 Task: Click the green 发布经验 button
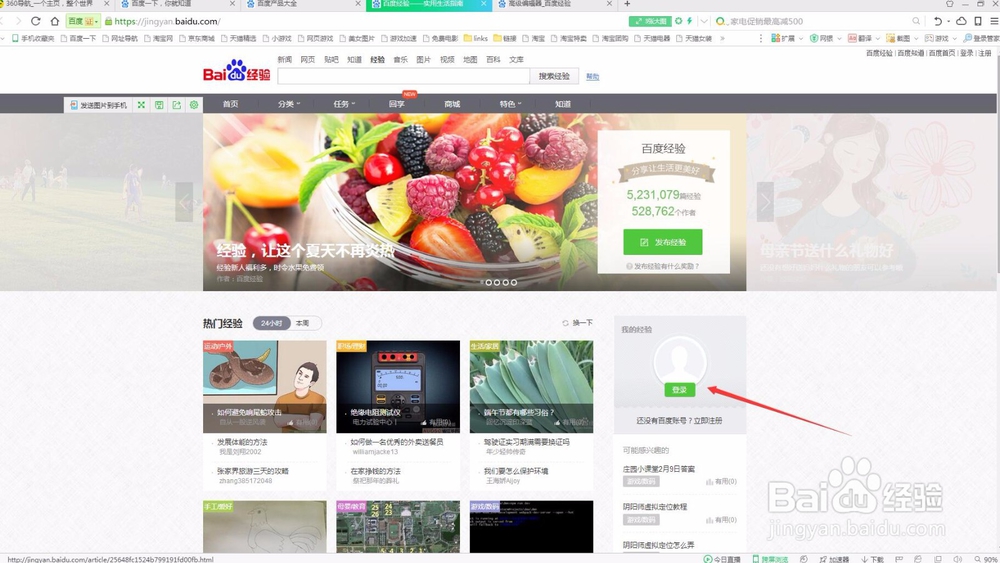663,242
